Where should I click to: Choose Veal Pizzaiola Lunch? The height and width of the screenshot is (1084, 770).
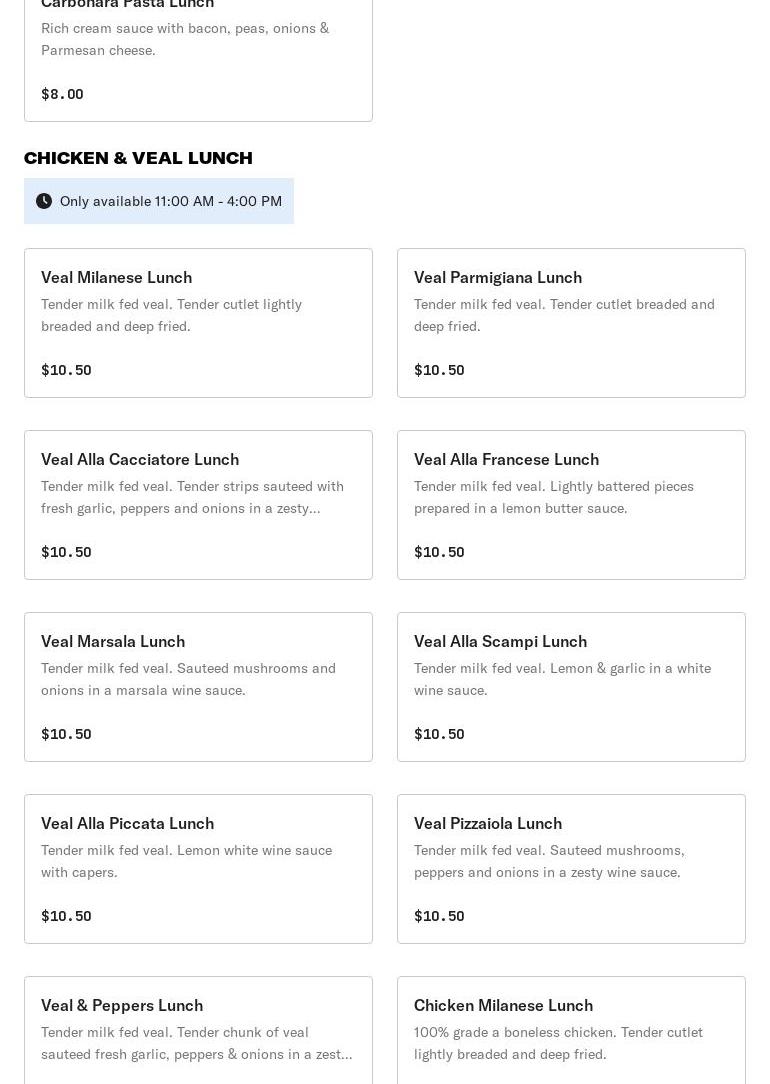571,868
